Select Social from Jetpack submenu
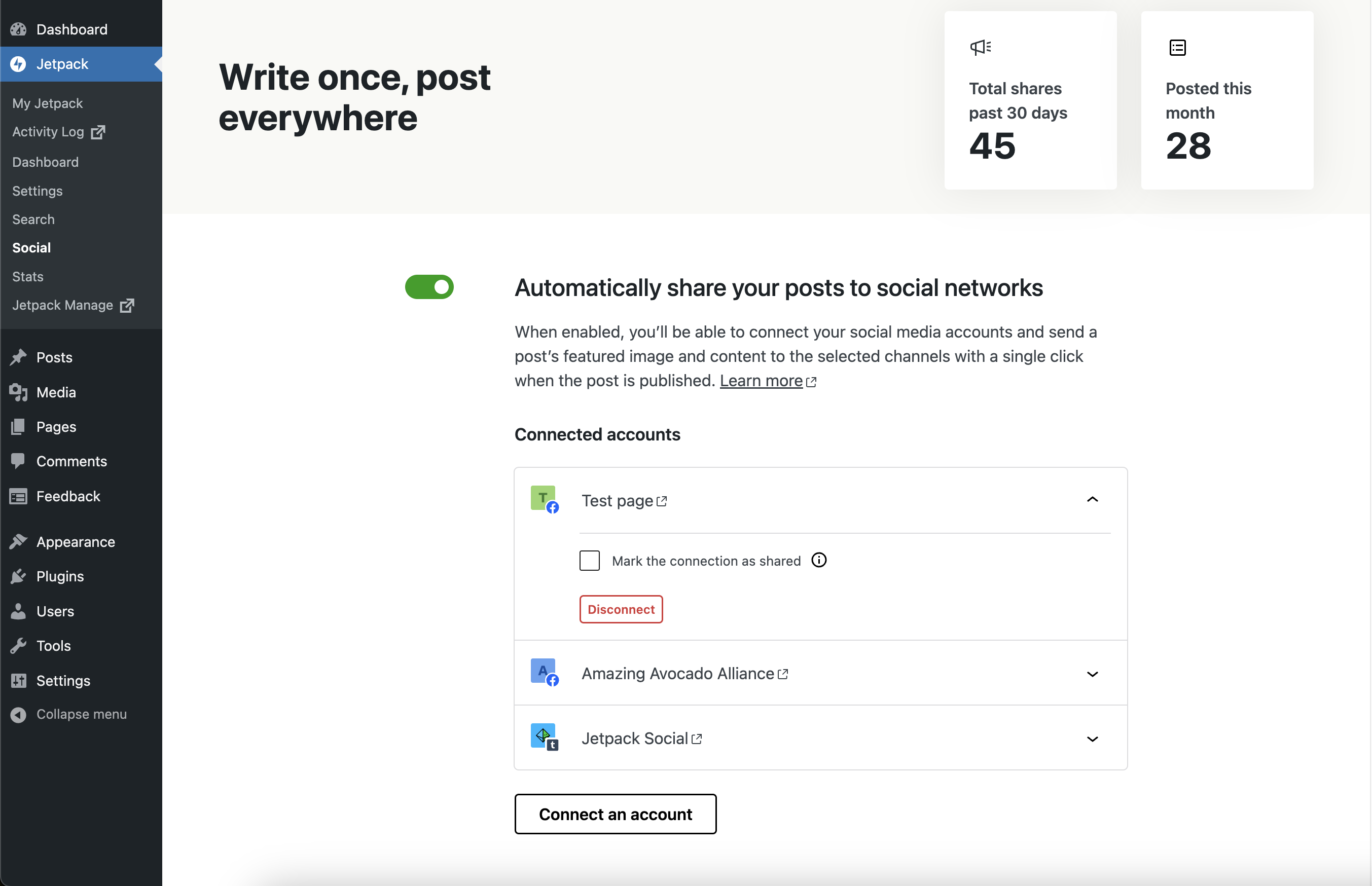 pyautogui.click(x=32, y=247)
